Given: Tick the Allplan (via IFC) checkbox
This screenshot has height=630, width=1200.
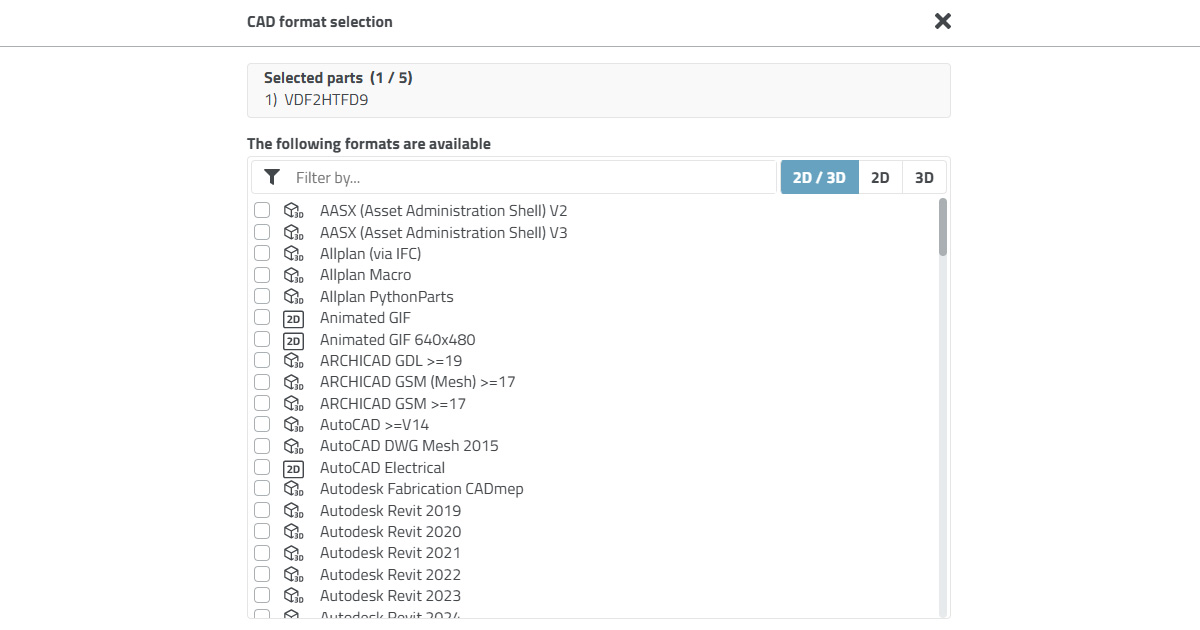Looking at the screenshot, I should pyautogui.click(x=262, y=254).
